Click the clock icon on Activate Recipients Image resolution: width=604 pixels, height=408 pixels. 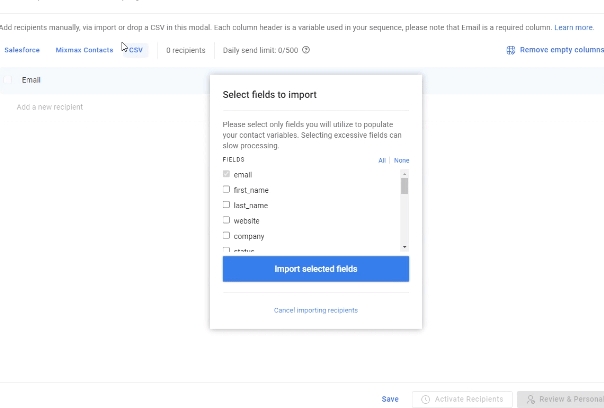pos(426,399)
